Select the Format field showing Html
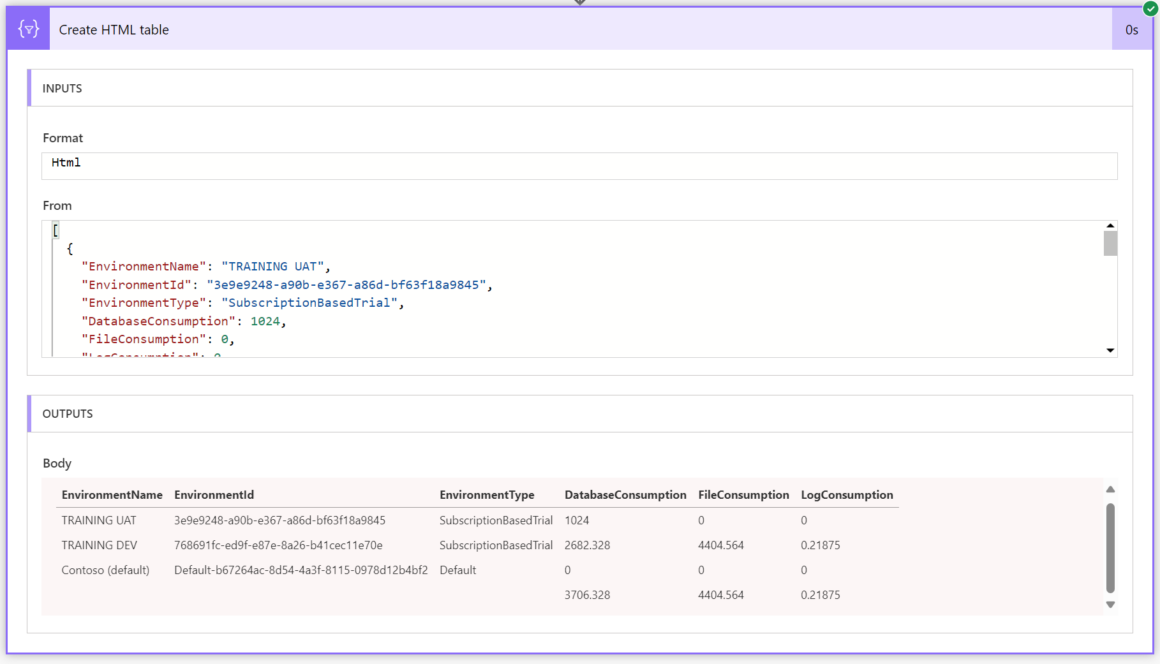This screenshot has width=1160, height=664. click(x=580, y=162)
